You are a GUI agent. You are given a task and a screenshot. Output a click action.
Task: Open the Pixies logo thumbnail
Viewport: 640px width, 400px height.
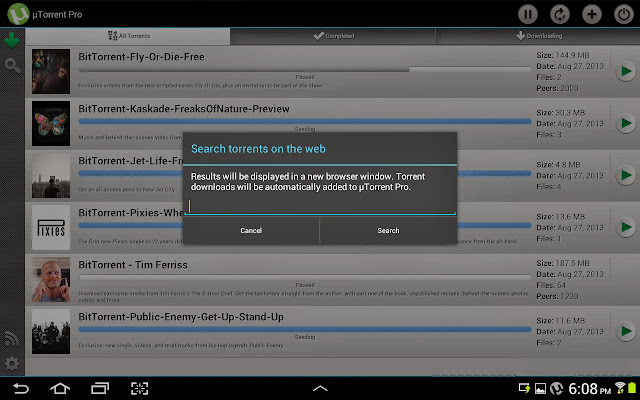[x=51, y=227]
